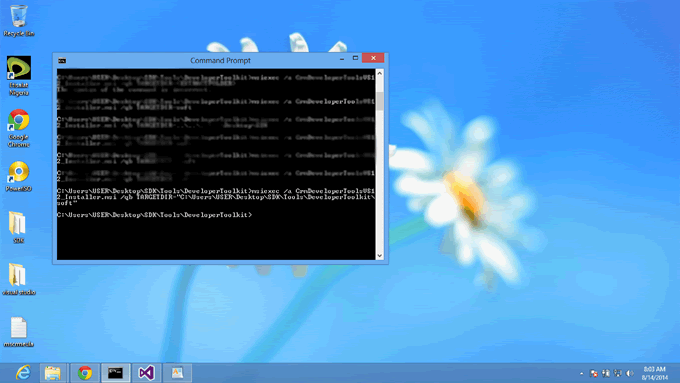Open the Etisalat Nigeria desktop shortcut

[x=19, y=75]
